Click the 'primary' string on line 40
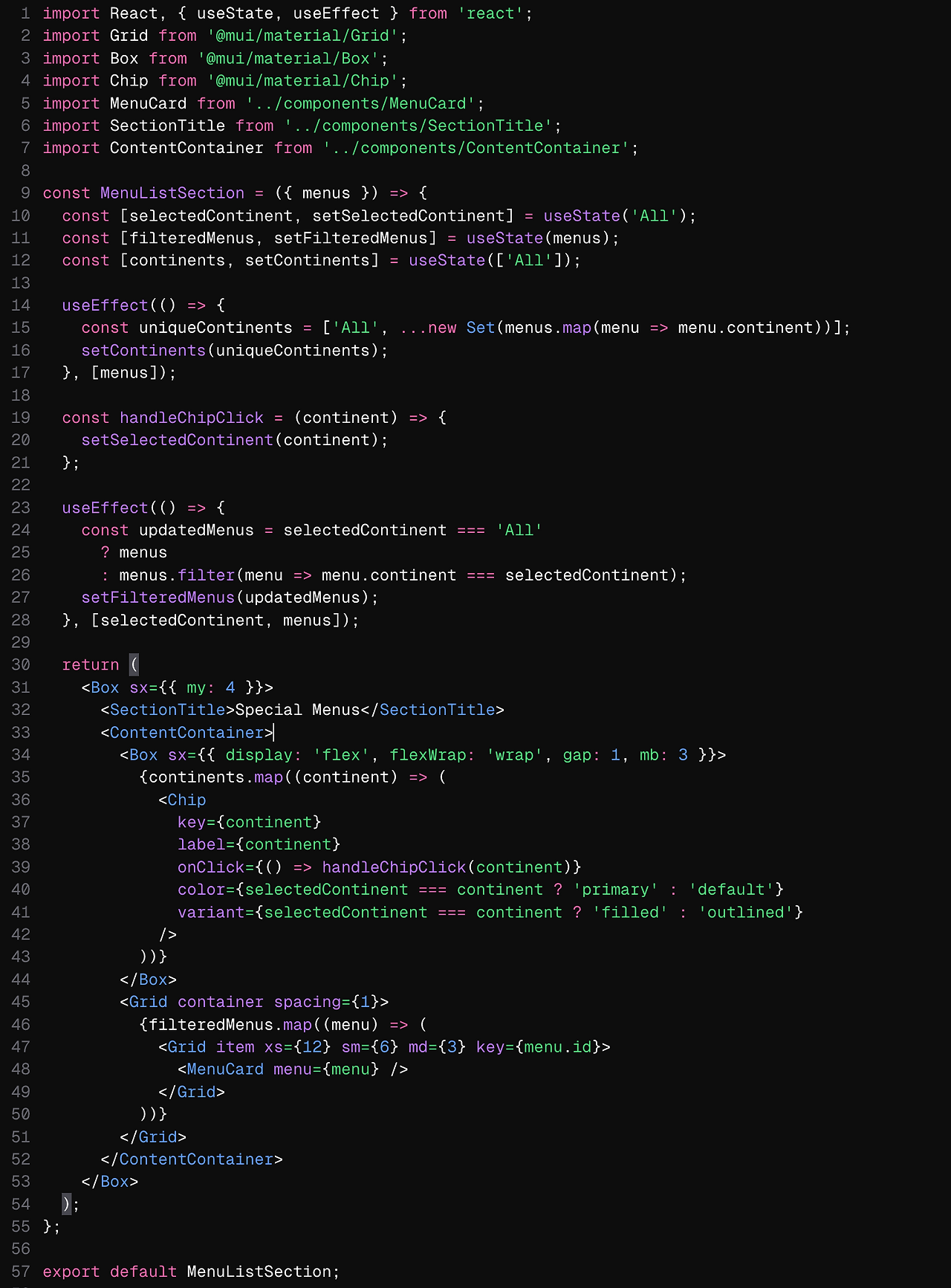The width and height of the screenshot is (951, 1288). pos(616,890)
